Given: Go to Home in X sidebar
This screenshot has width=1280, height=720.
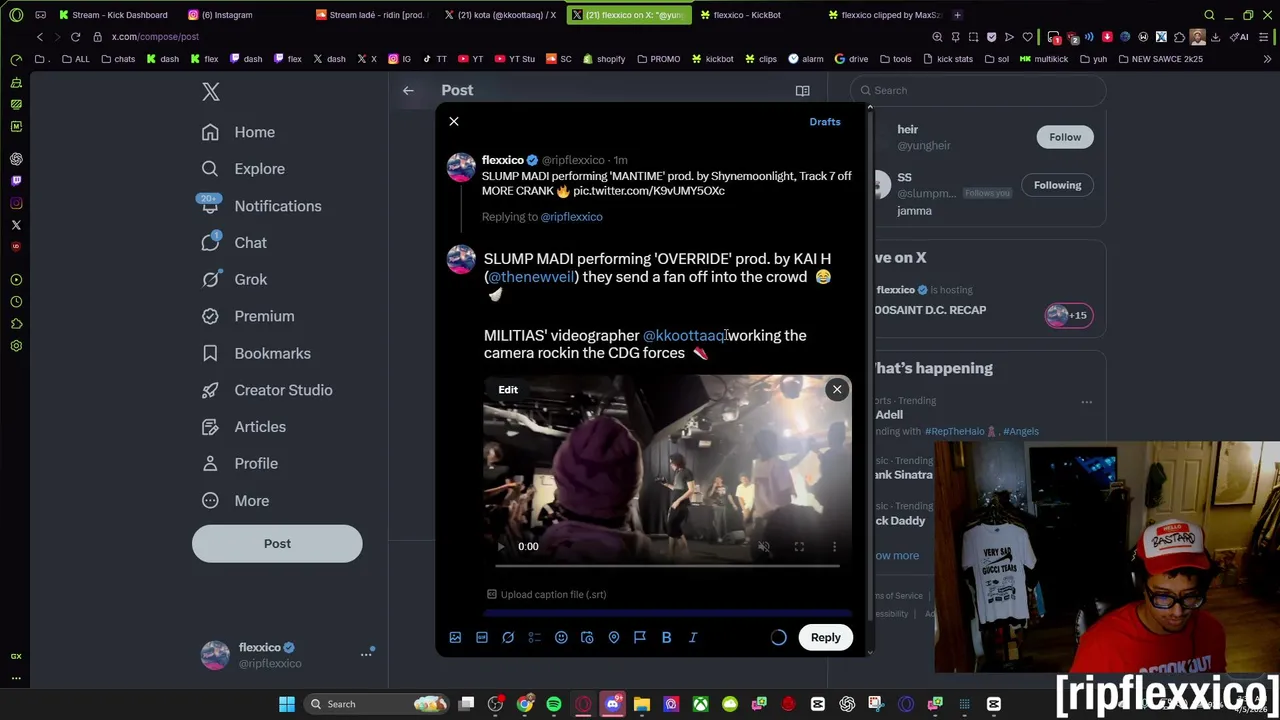Looking at the screenshot, I should click(238, 132).
